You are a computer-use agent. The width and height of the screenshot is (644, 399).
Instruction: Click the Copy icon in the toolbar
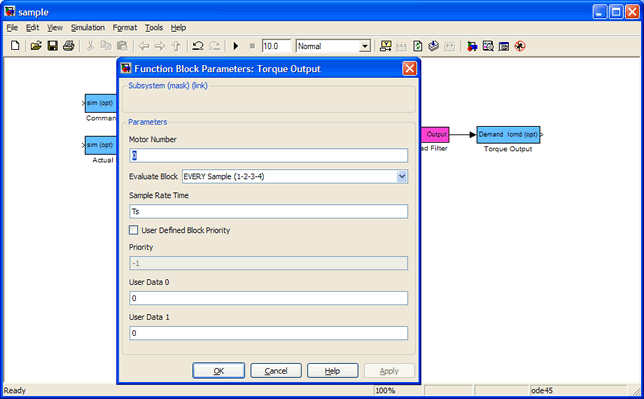tap(106, 46)
